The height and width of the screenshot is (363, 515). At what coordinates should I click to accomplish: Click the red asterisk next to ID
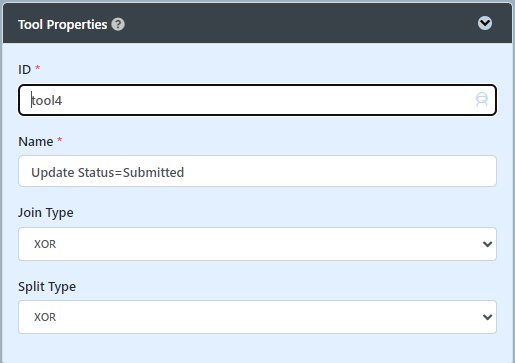(38, 68)
